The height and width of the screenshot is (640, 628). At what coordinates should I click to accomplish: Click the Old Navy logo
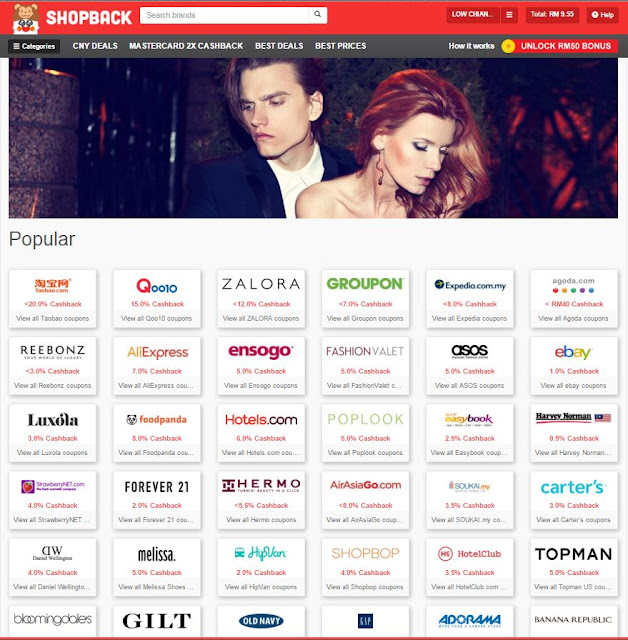tap(261, 621)
